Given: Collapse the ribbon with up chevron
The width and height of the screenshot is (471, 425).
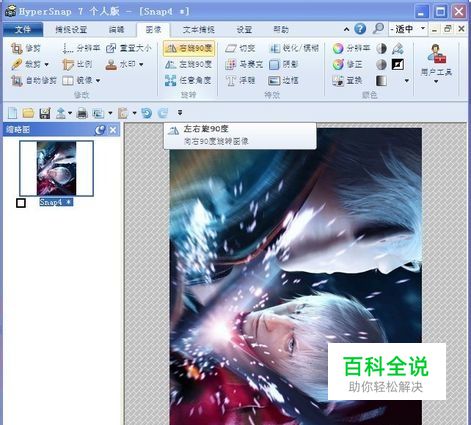Looking at the screenshot, I should (x=346, y=29).
